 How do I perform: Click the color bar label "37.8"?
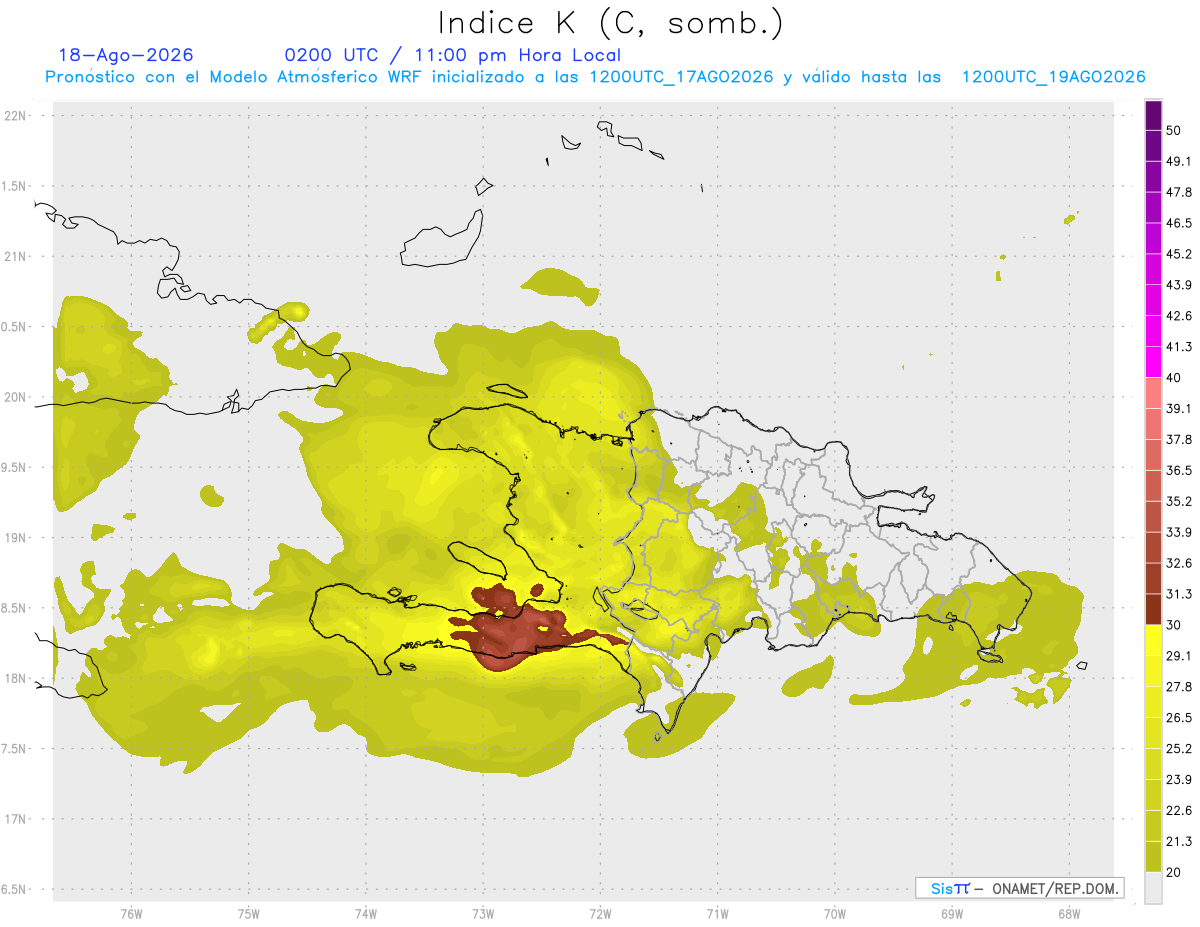[x=1179, y=440]
